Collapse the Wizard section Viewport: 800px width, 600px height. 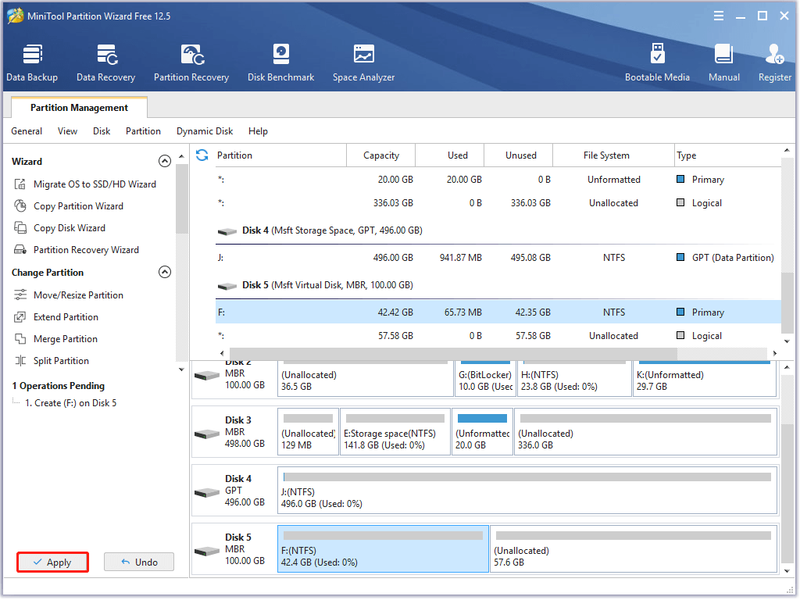pyautogui.click(x=164, y=161)
